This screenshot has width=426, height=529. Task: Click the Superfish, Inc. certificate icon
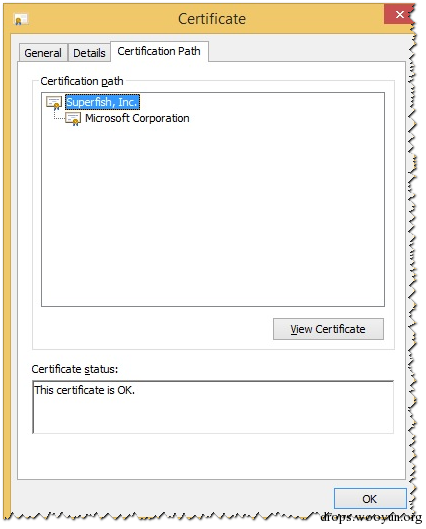54,103
